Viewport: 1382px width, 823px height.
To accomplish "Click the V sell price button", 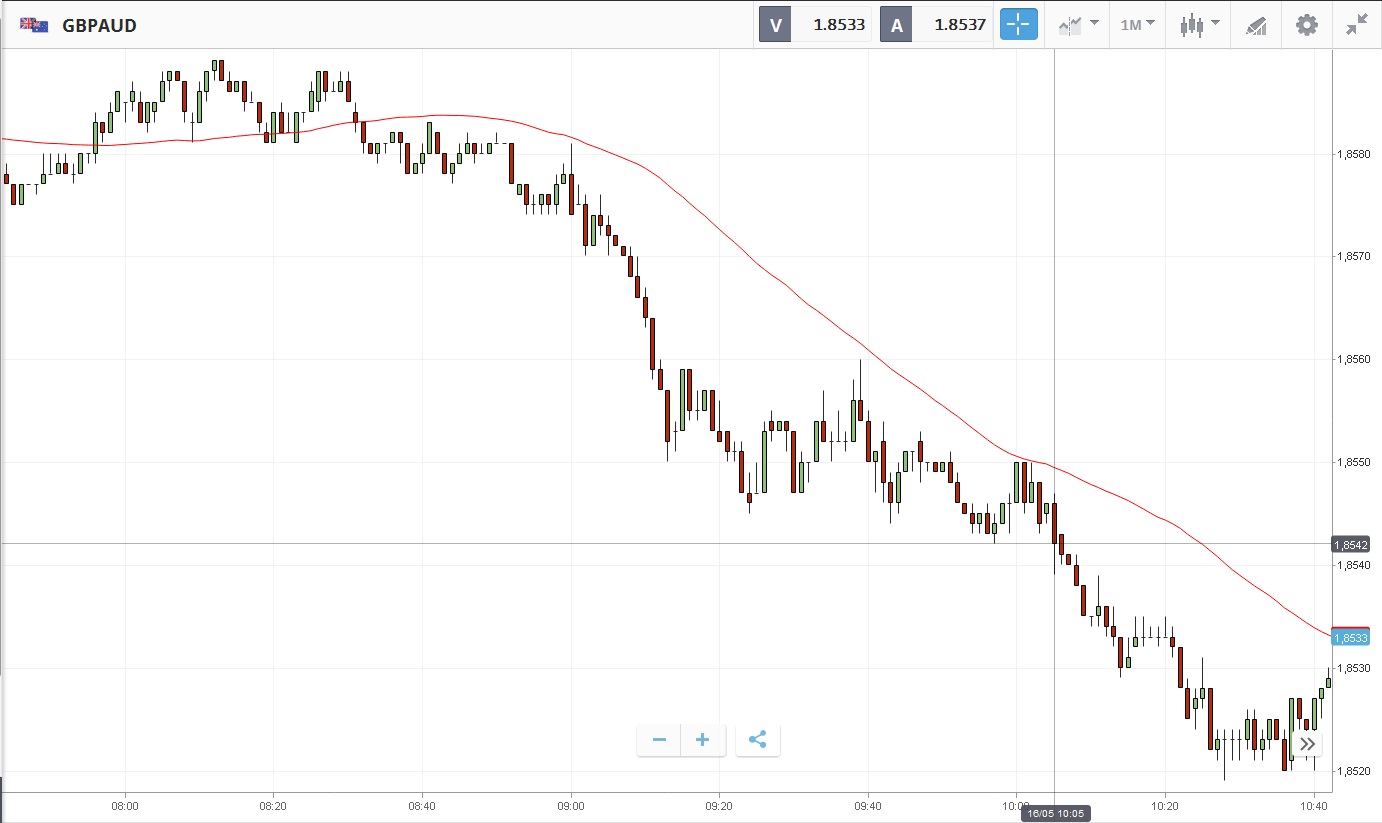I will pos(815,25).
